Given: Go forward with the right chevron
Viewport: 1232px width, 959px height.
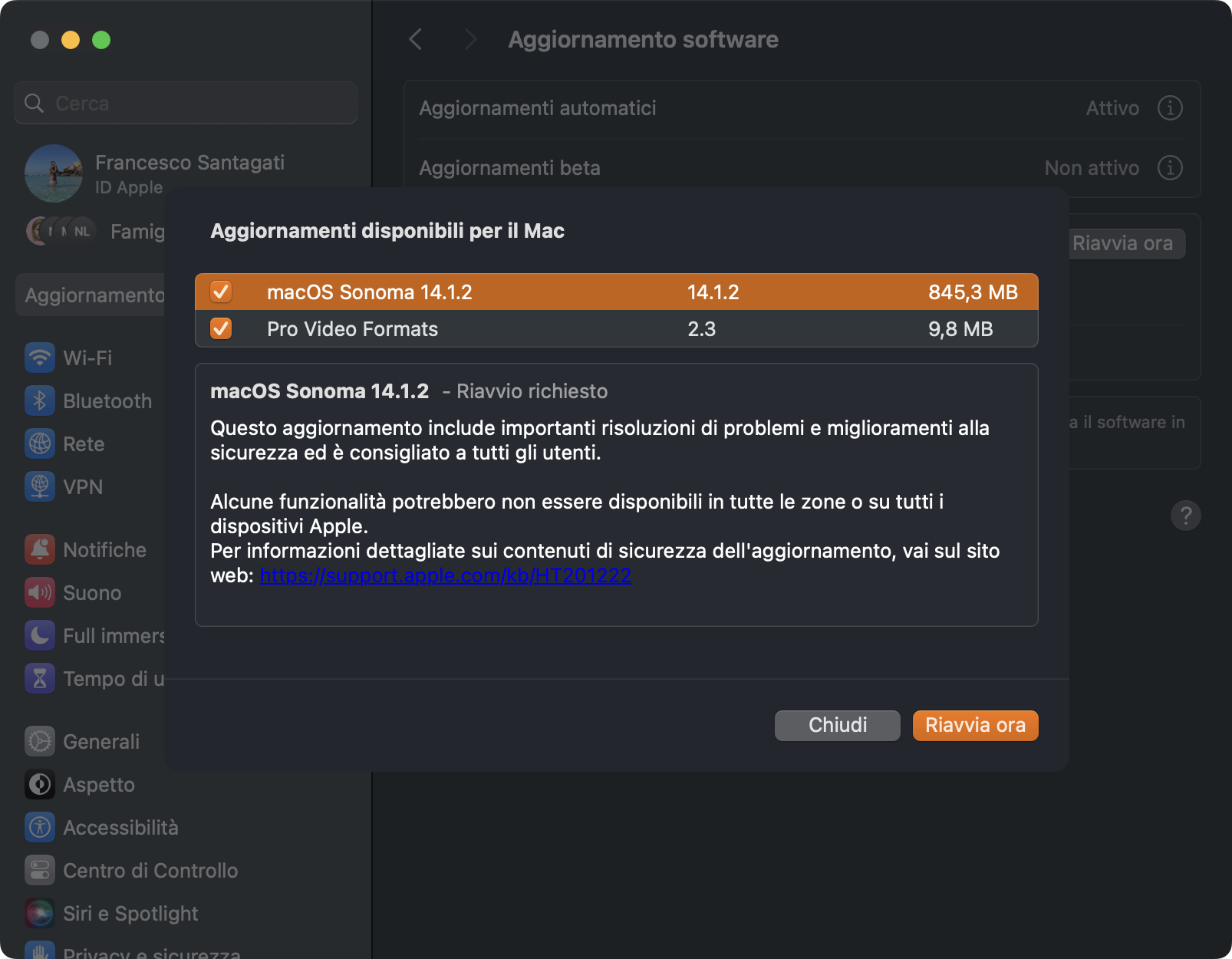Looking at the screenshot, I should pos(470,39).
